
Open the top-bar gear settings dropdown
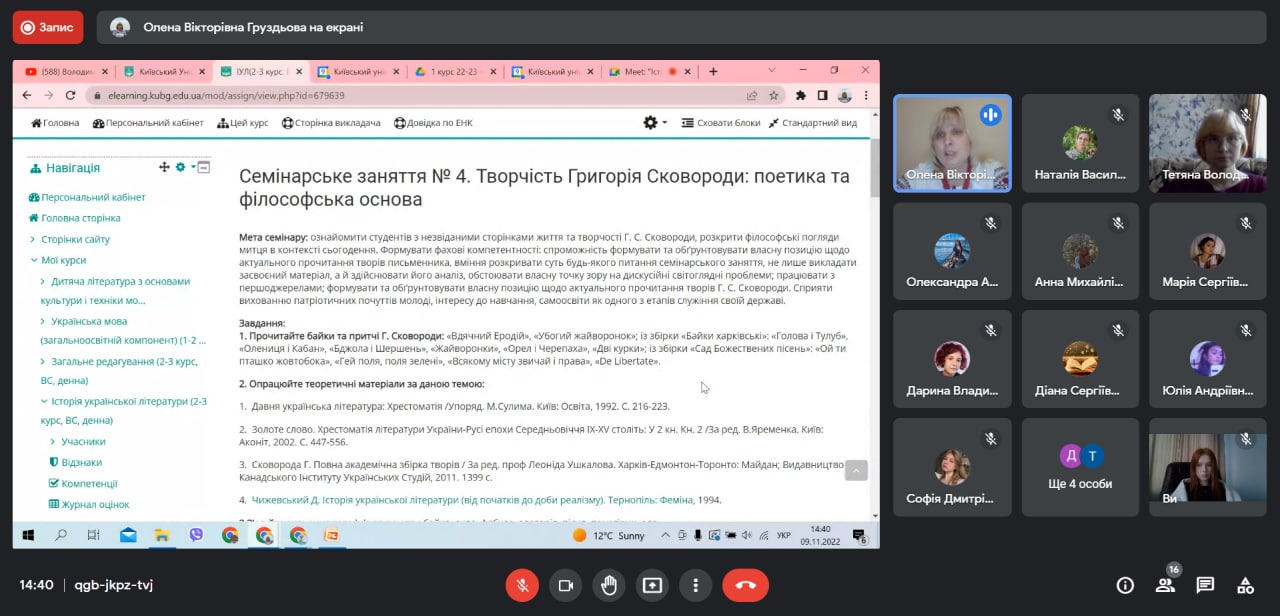[655, 123]
